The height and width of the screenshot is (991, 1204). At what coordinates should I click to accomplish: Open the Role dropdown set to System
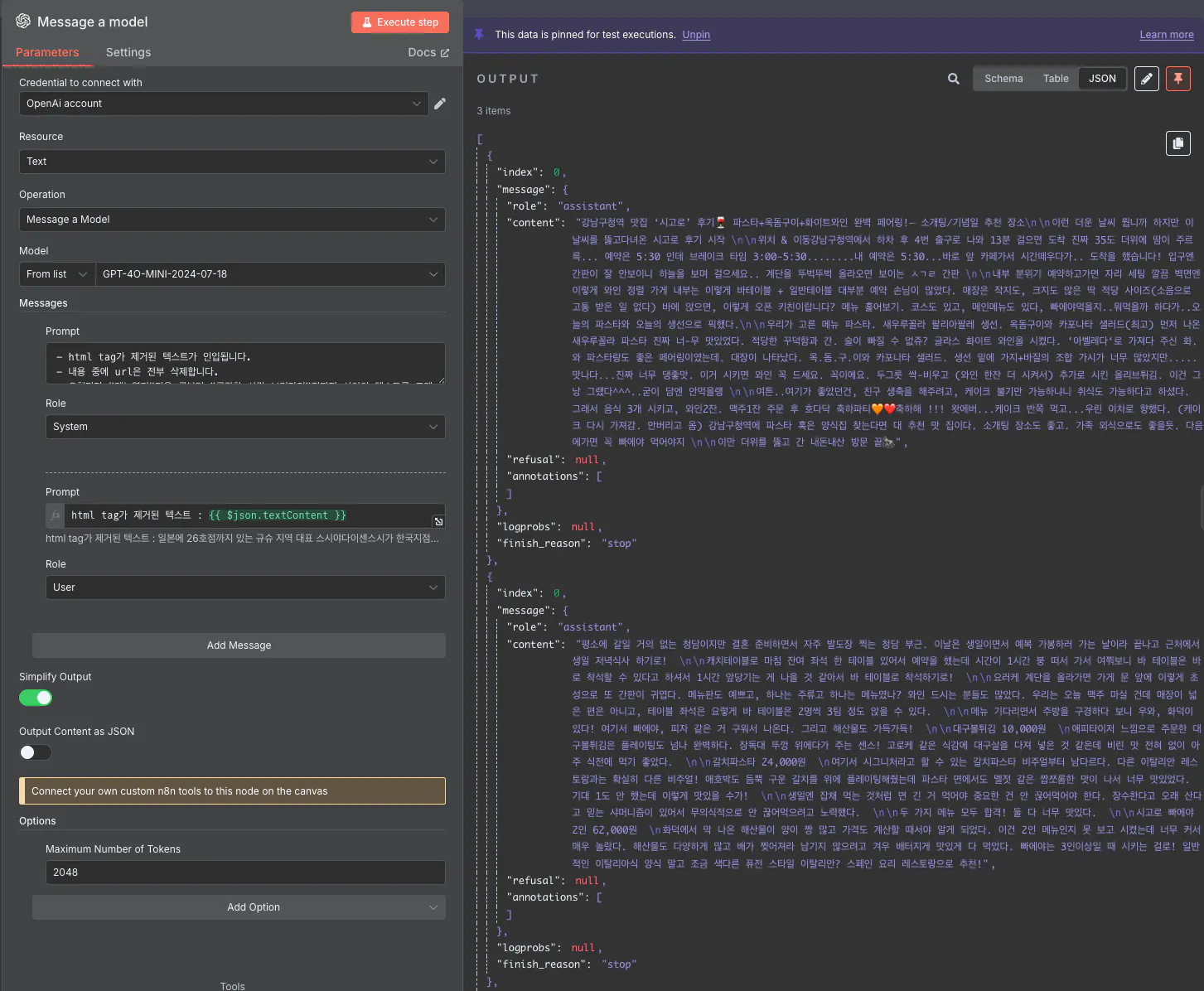click(x=245, y=427)
